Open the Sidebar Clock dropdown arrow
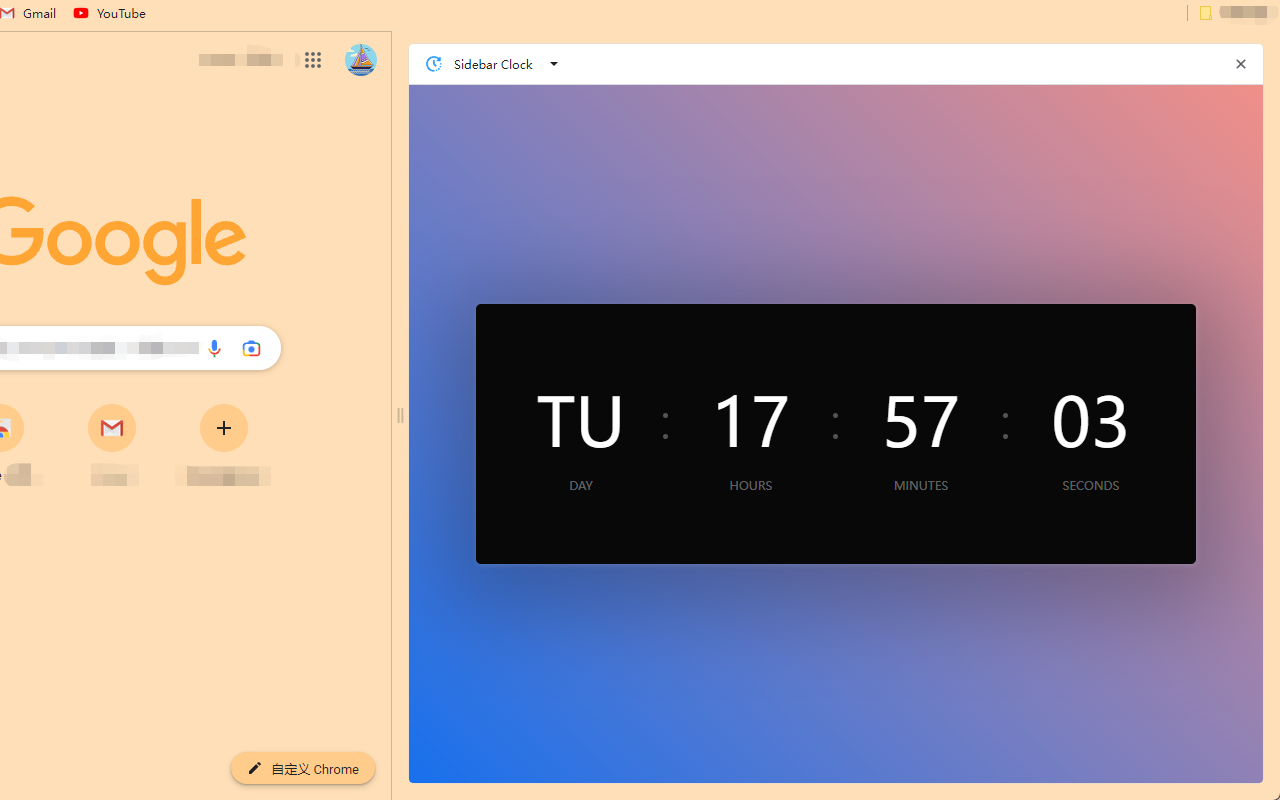 (553, 64)
